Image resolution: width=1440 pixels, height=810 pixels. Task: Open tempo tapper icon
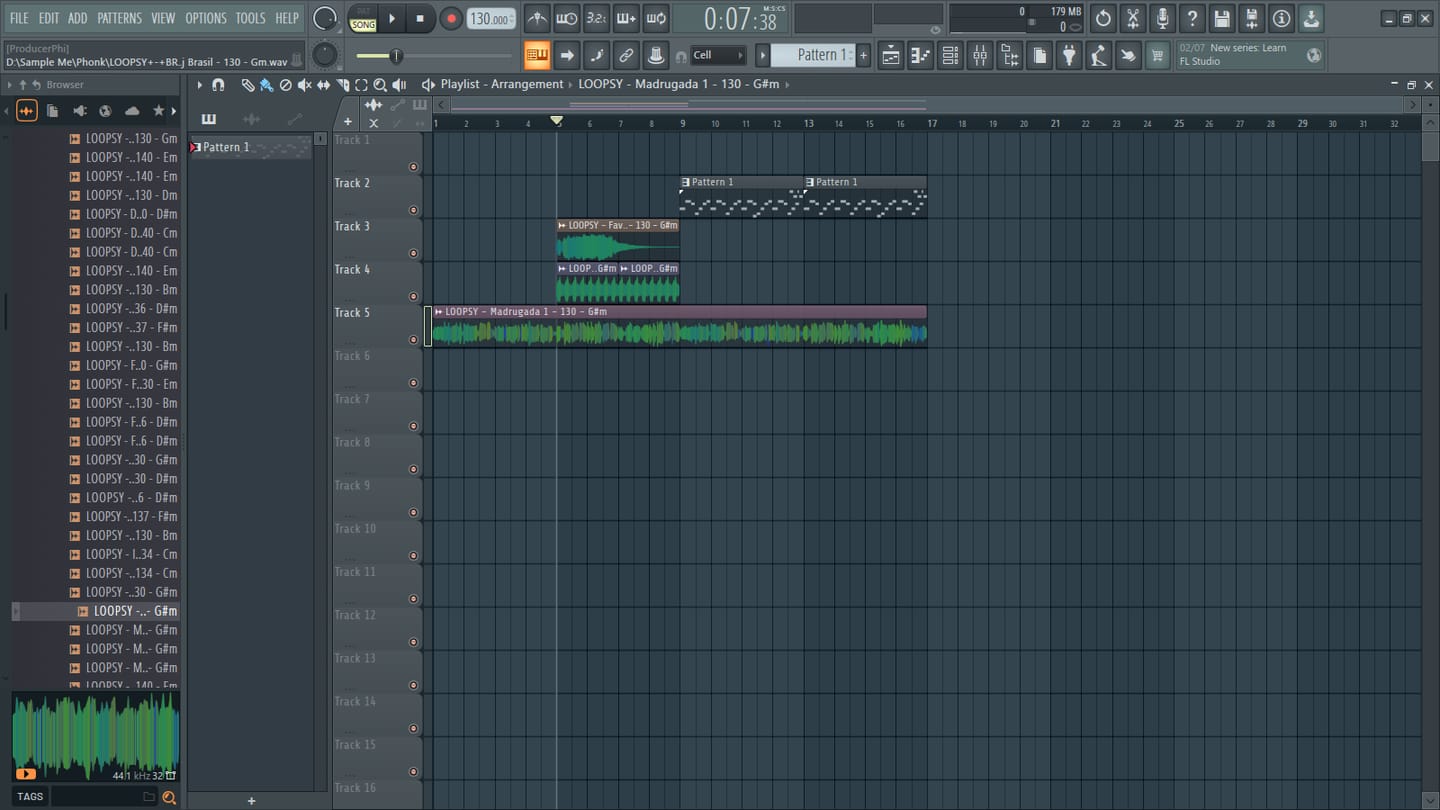1099,55
